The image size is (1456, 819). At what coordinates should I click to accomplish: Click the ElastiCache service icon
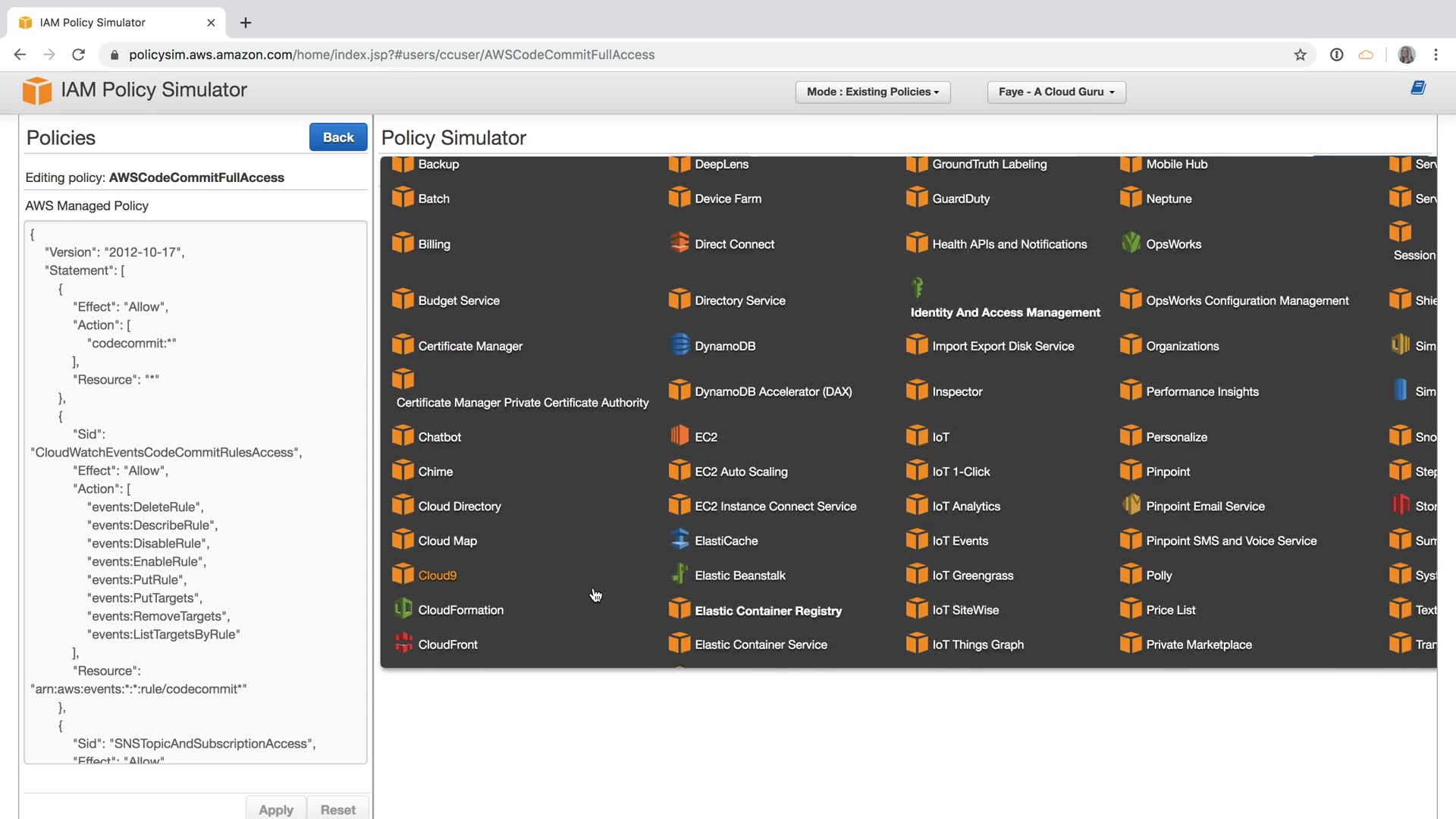[679, 540]
